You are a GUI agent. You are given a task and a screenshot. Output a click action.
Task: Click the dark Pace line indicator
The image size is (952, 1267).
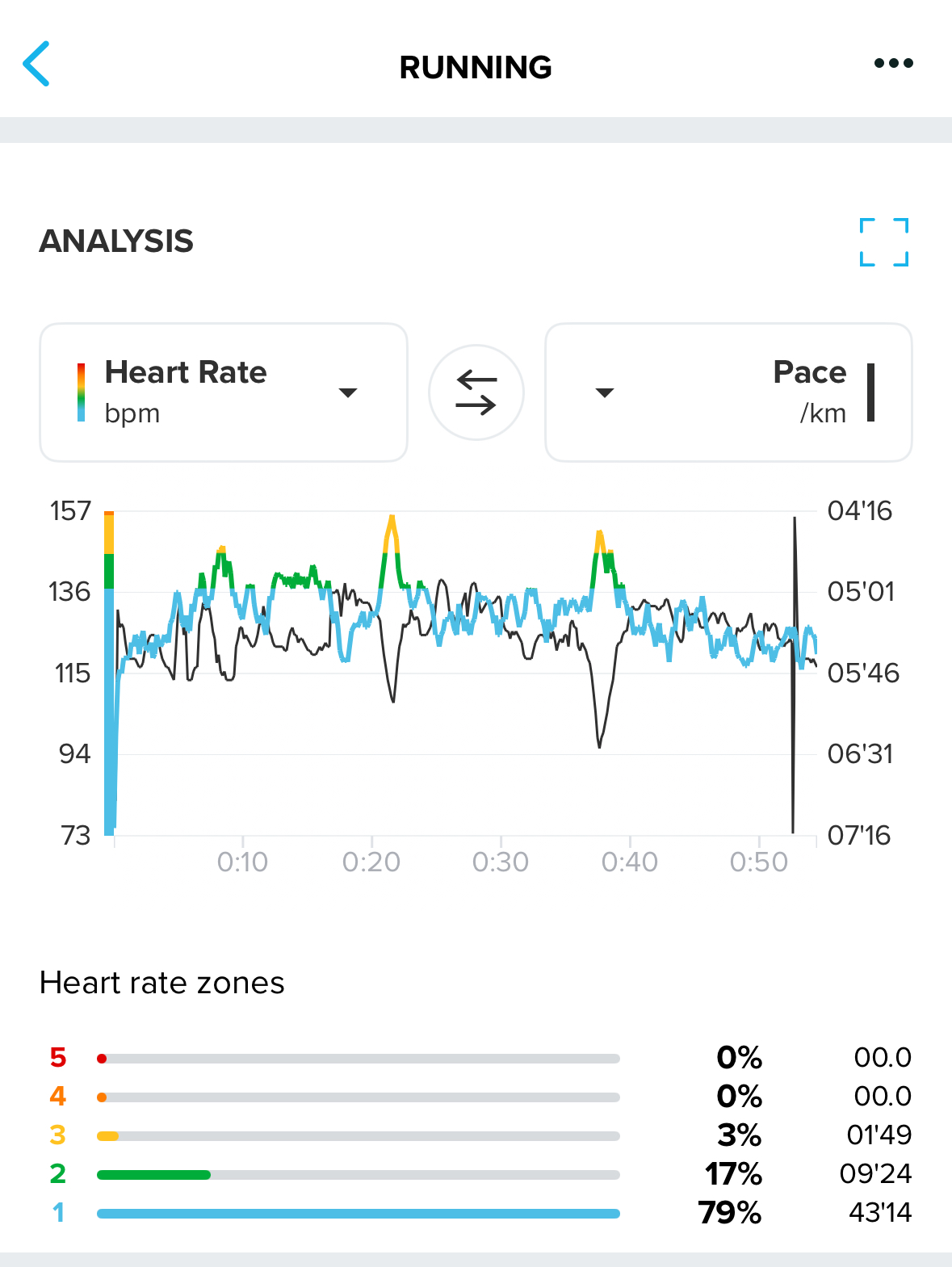coord(871,392)
